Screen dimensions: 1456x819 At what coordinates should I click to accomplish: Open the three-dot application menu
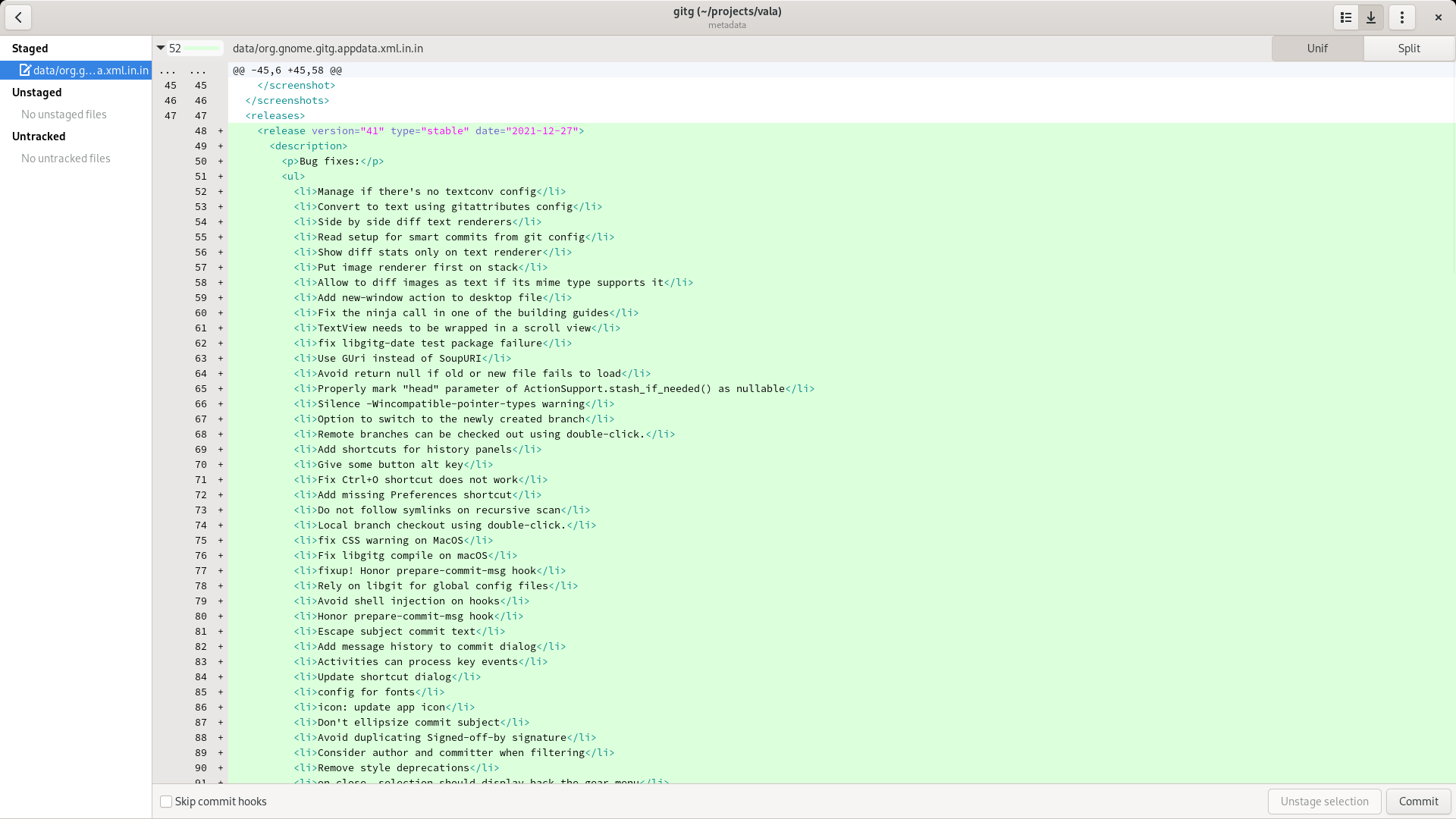(1402, 17)
